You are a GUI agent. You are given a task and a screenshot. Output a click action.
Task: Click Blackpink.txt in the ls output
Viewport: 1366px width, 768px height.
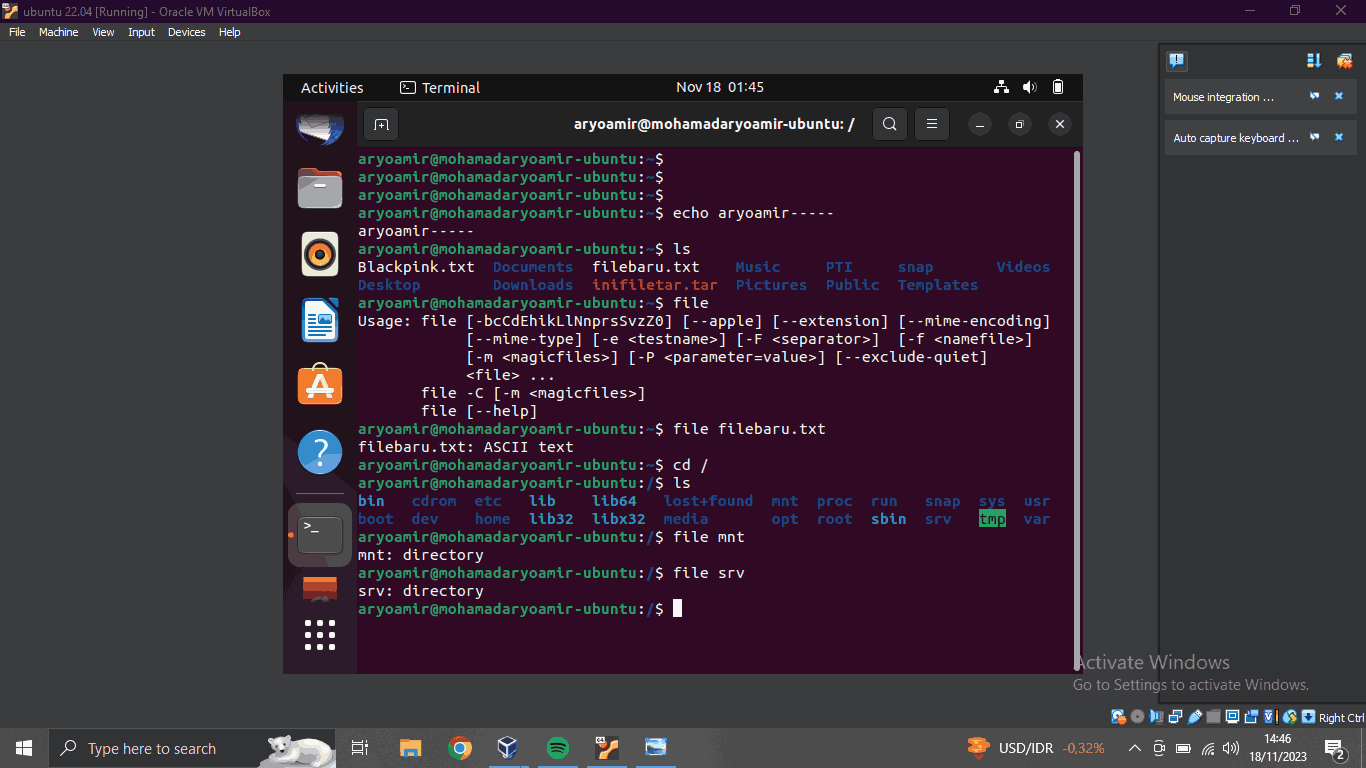click(x=416, y=267)
